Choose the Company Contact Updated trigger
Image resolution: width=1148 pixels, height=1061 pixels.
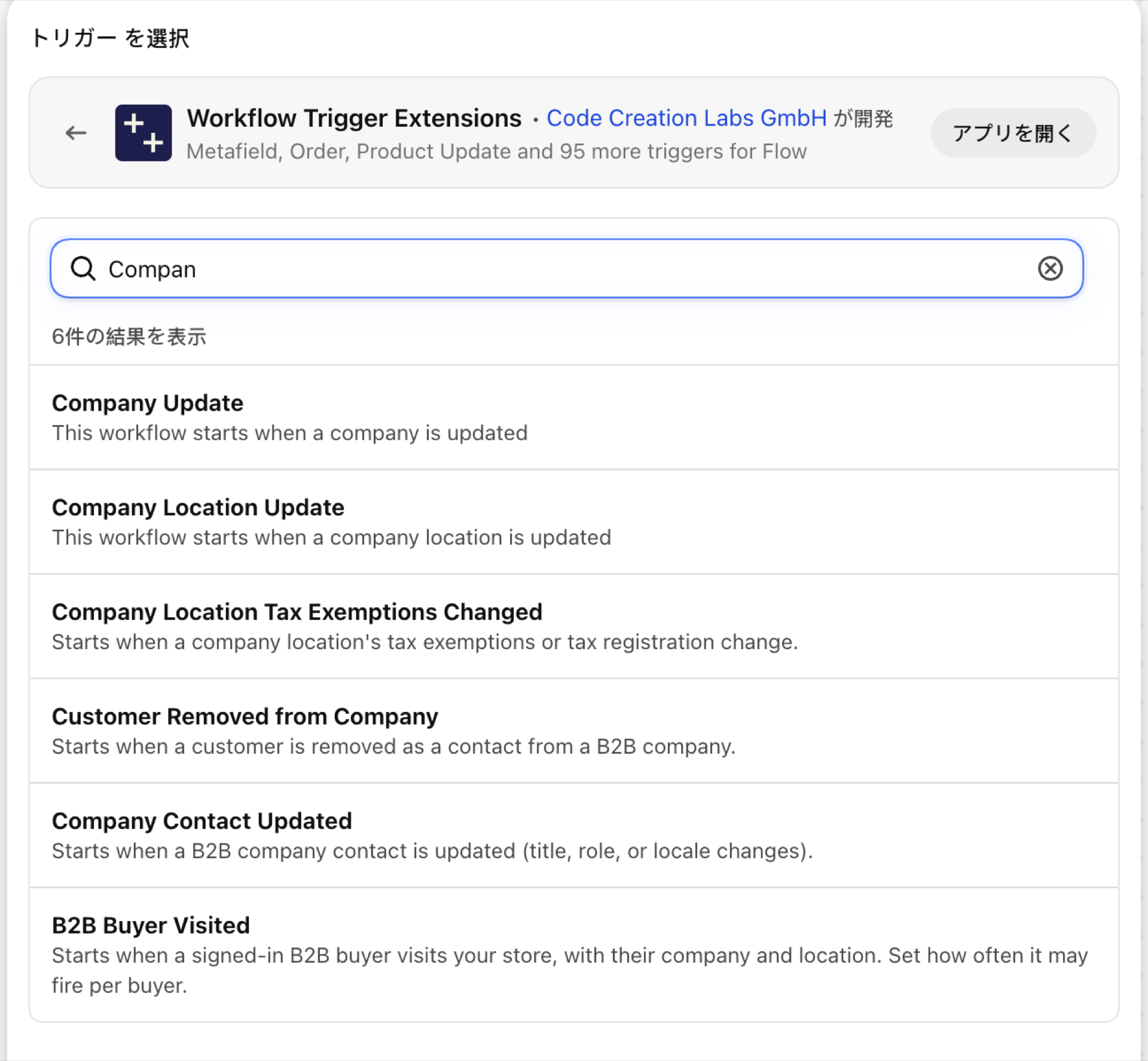(x=574, y=836)
